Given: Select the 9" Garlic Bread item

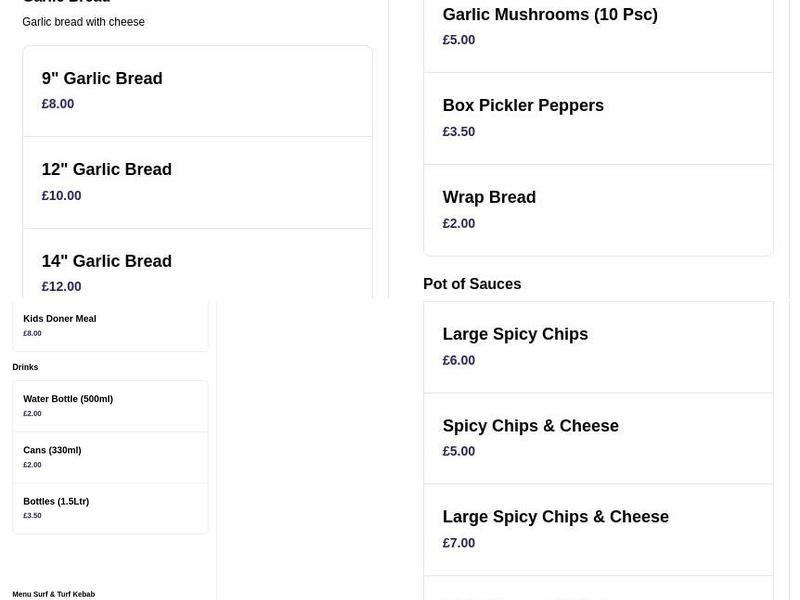Looking at the screenshot, I should click(x=197, y=90).
